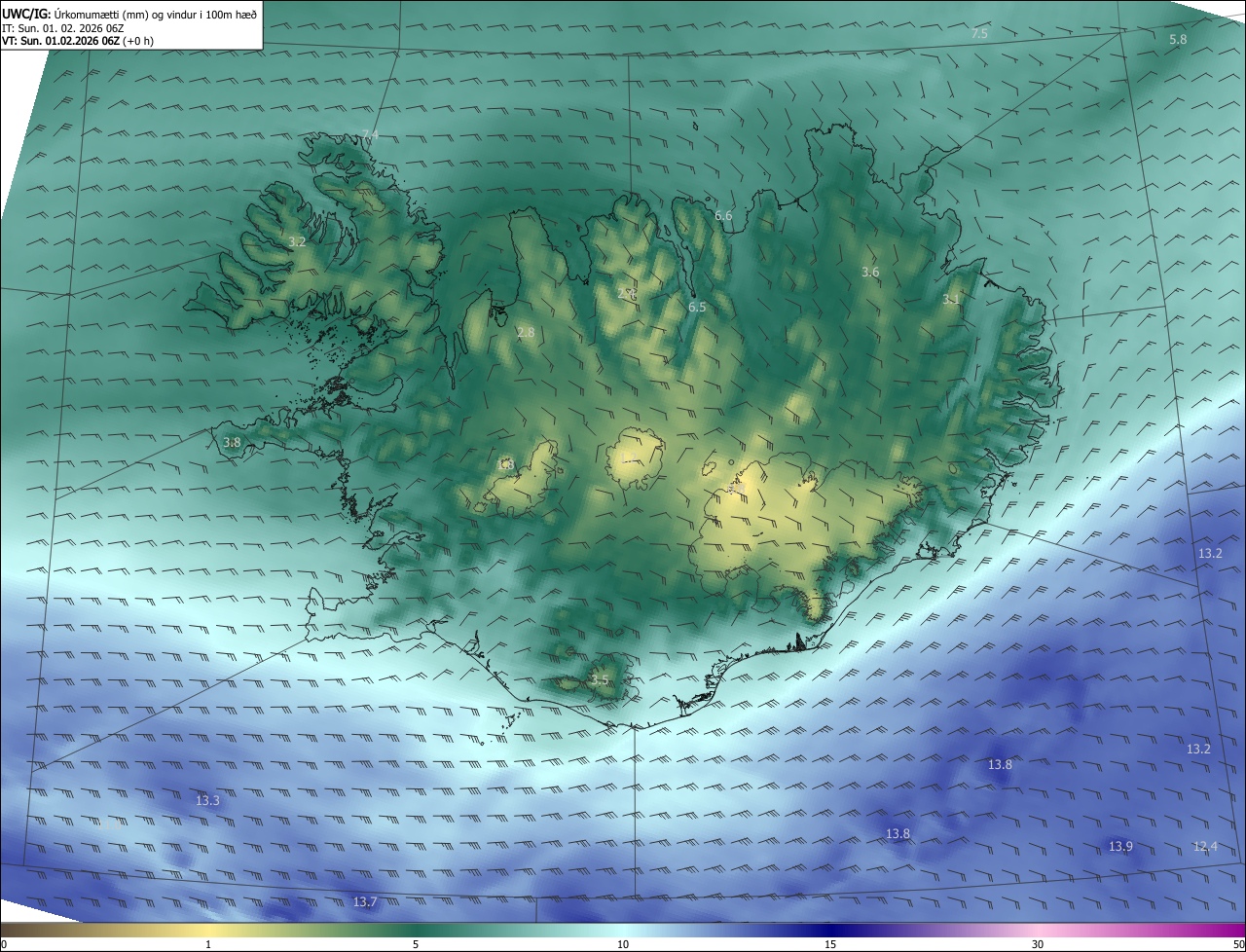Click the VT: Sun. 01.02.2026 06Z (+0 h) line
The width and height of the screenshot is (1246, 952).
tap(77, 41)
